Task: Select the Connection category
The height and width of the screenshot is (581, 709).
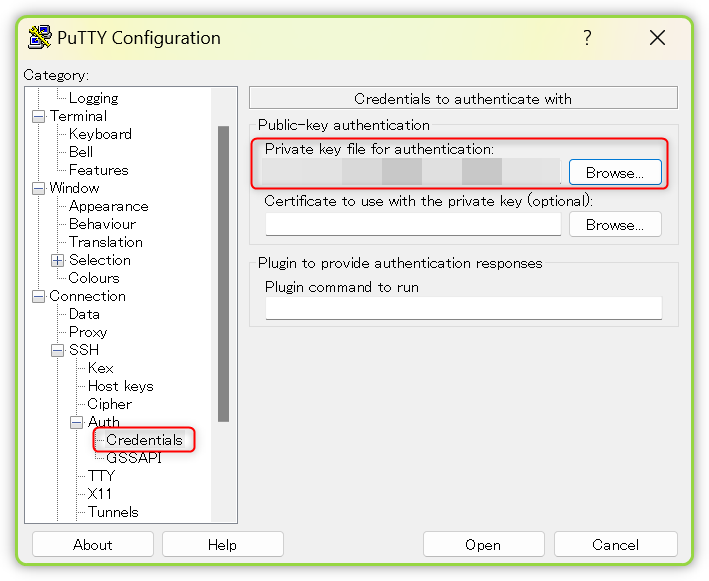Action: pos(88,296)
